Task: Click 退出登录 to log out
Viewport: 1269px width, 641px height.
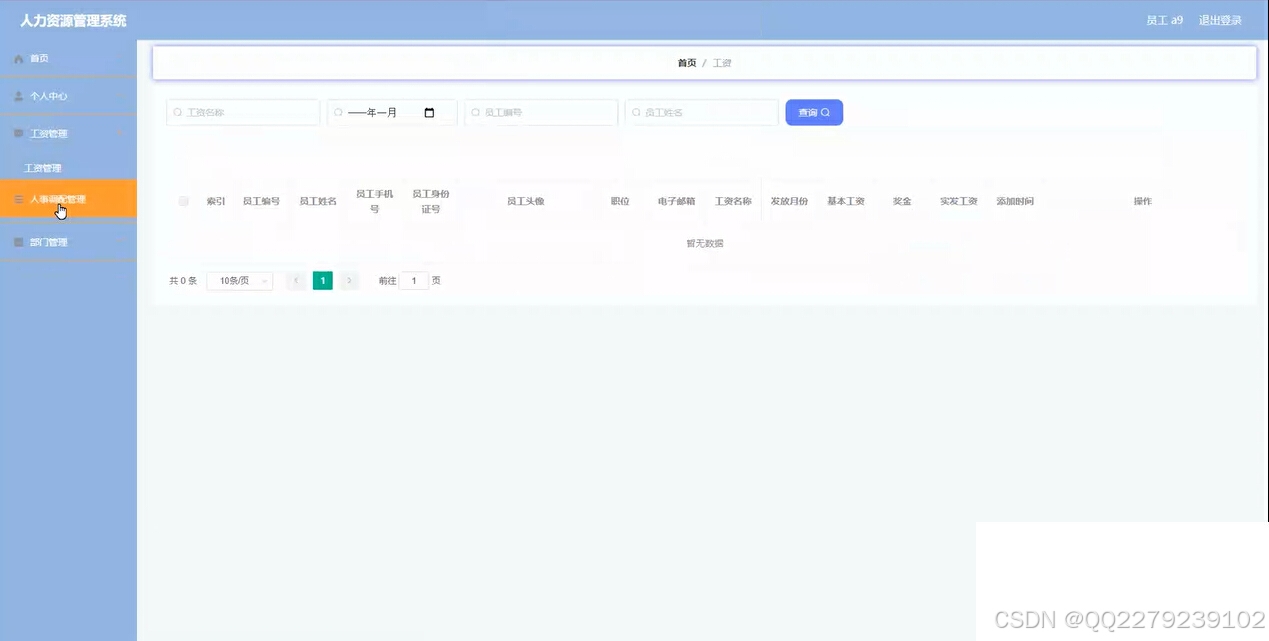Action: (x=1220, y=19)
